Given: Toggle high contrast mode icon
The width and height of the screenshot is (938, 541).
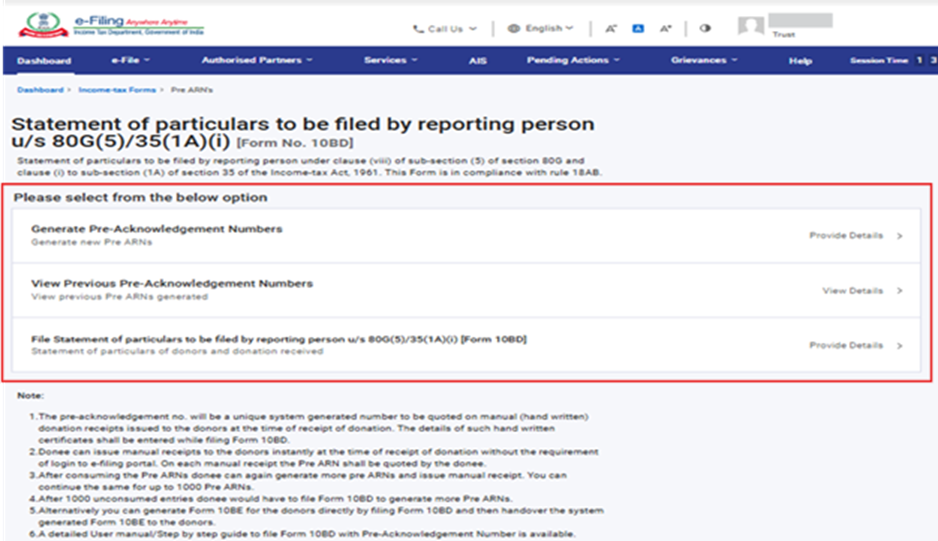Looking at the screenshot, I should coord(705,28).
